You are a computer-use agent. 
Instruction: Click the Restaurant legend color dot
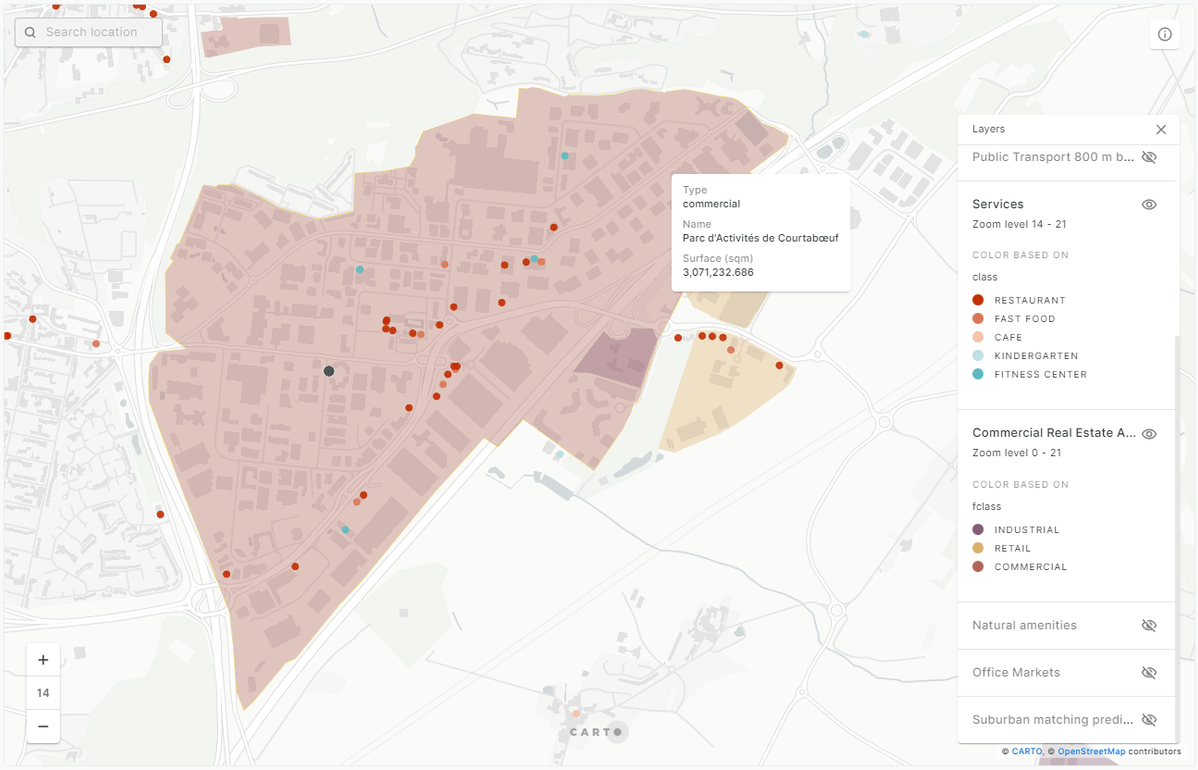coord(977,300)
